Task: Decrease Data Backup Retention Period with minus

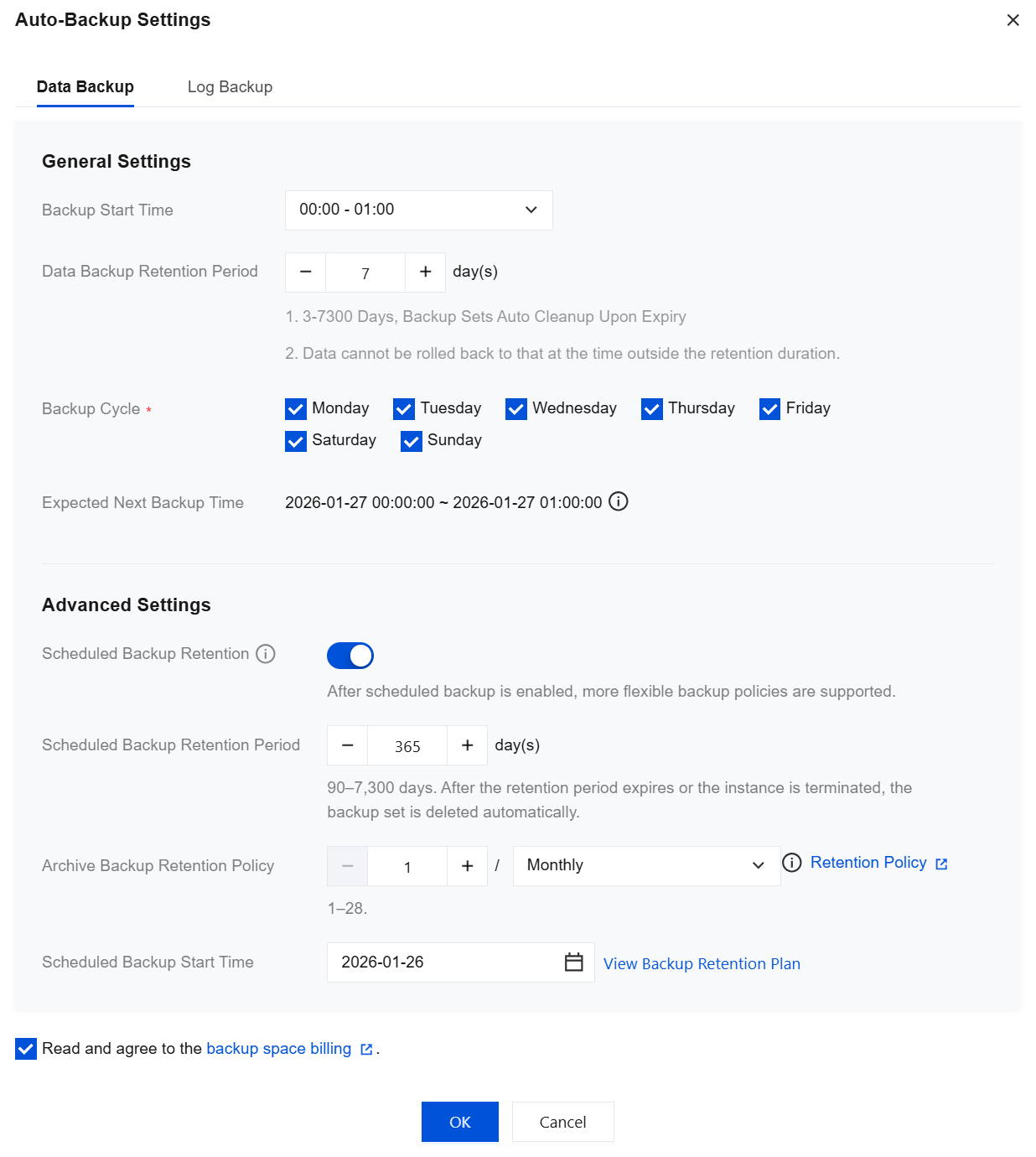Action: (306, 272)
